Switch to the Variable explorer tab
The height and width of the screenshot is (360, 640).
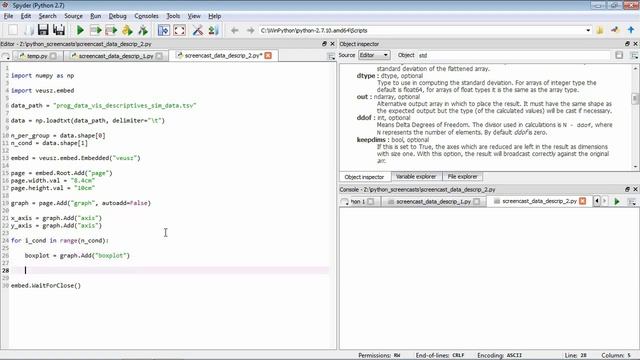click(x=416, y=176)
